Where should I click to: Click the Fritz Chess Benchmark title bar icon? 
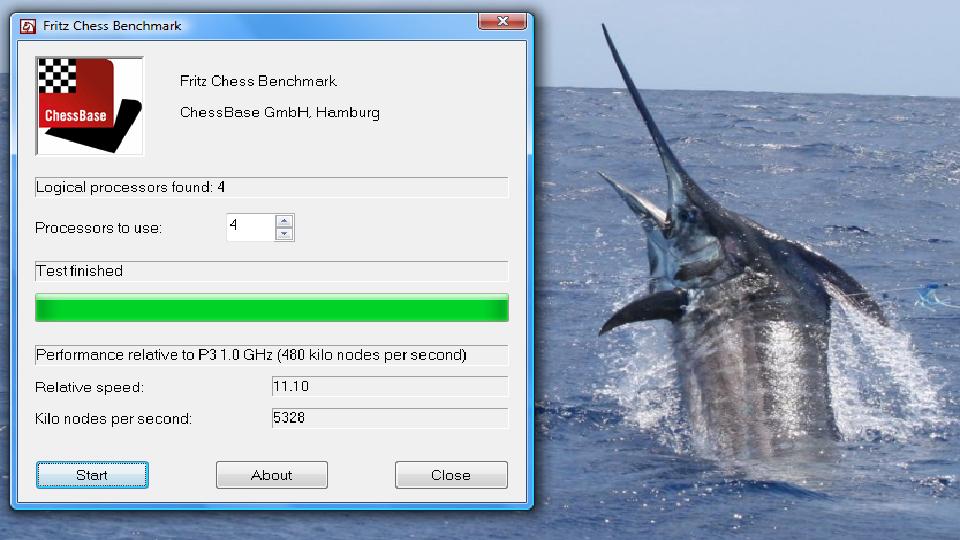[x=28, y=26]
